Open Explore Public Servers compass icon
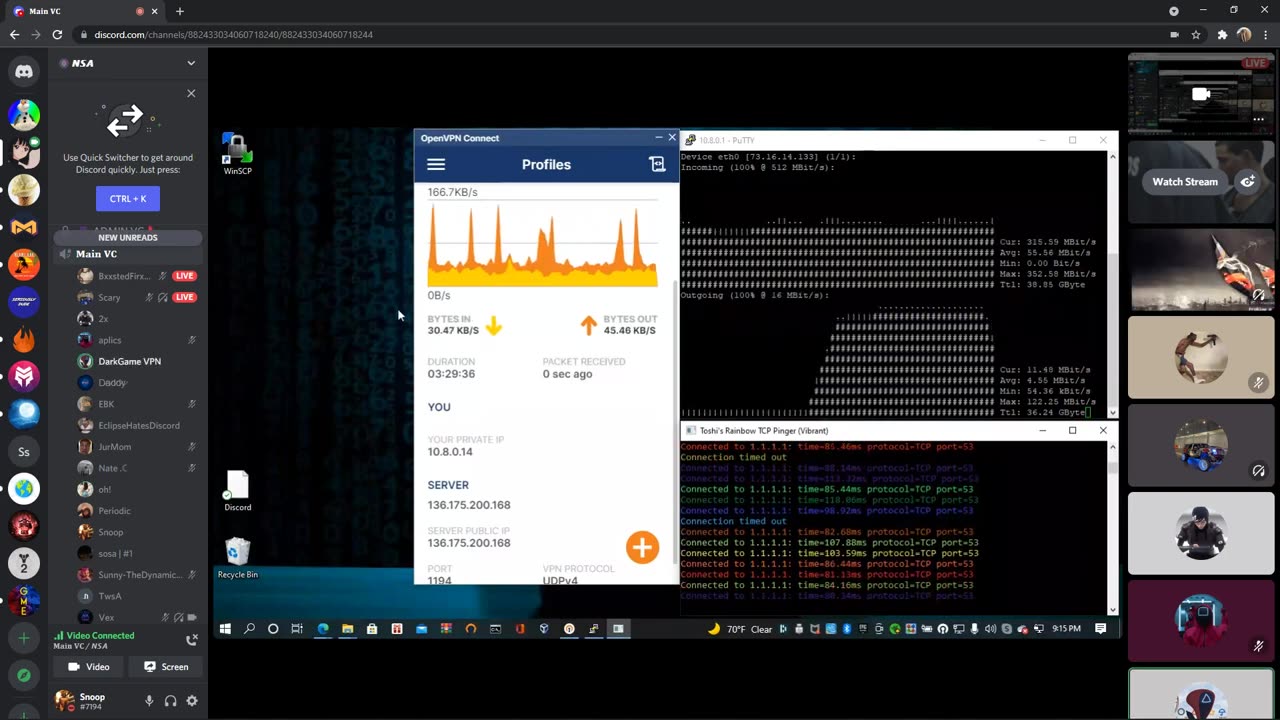This screenshot has width=1280, height=720. [24, 675]
